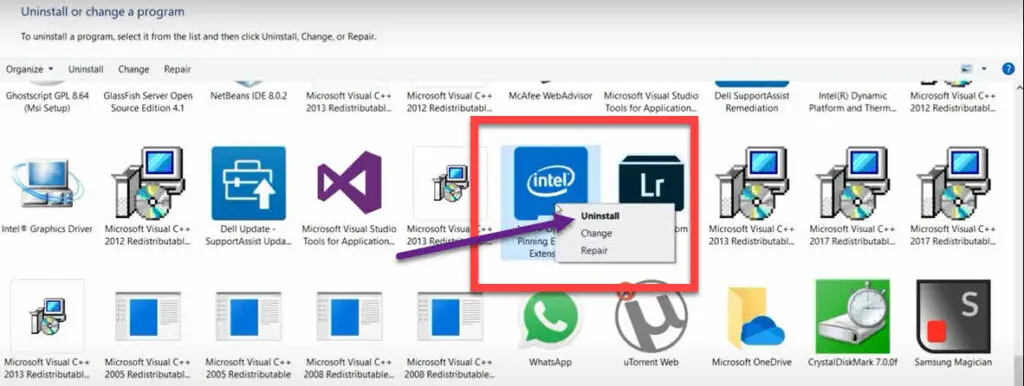The width and height of the screenshot is (1024, 386).
Task: Expand the Organize dropdown menu
Action: 30,69
